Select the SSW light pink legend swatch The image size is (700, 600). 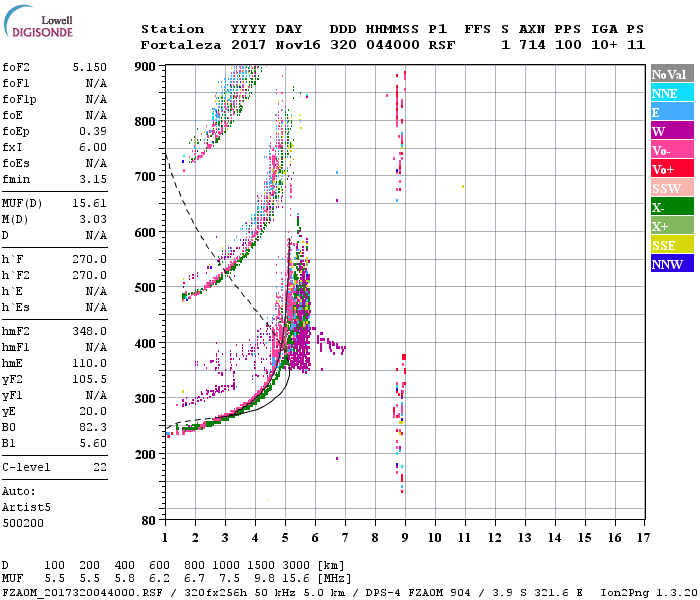coord(672,188)
